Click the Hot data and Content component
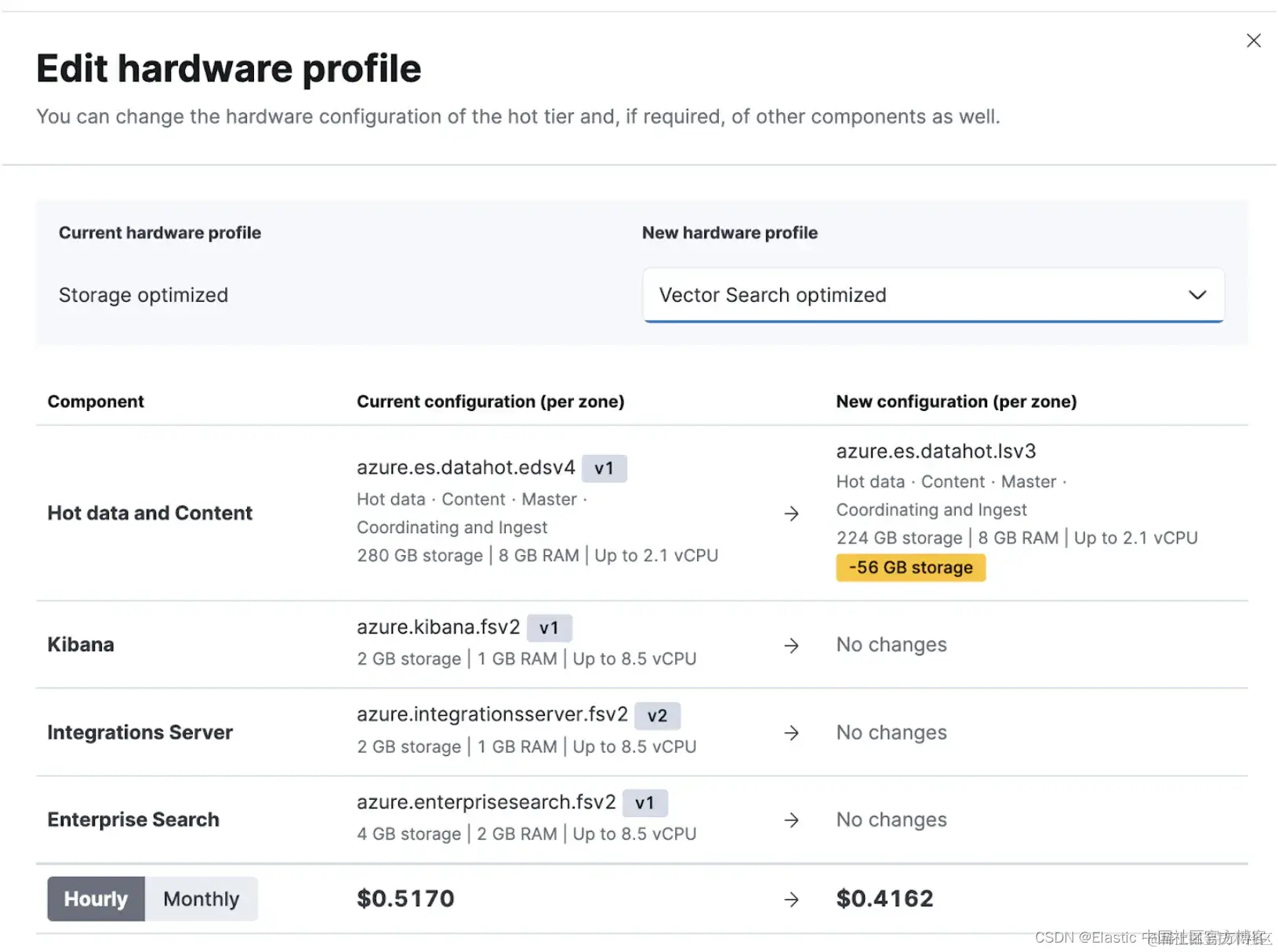The width and height of the screenshot is (1278, 952). point(150,513)
